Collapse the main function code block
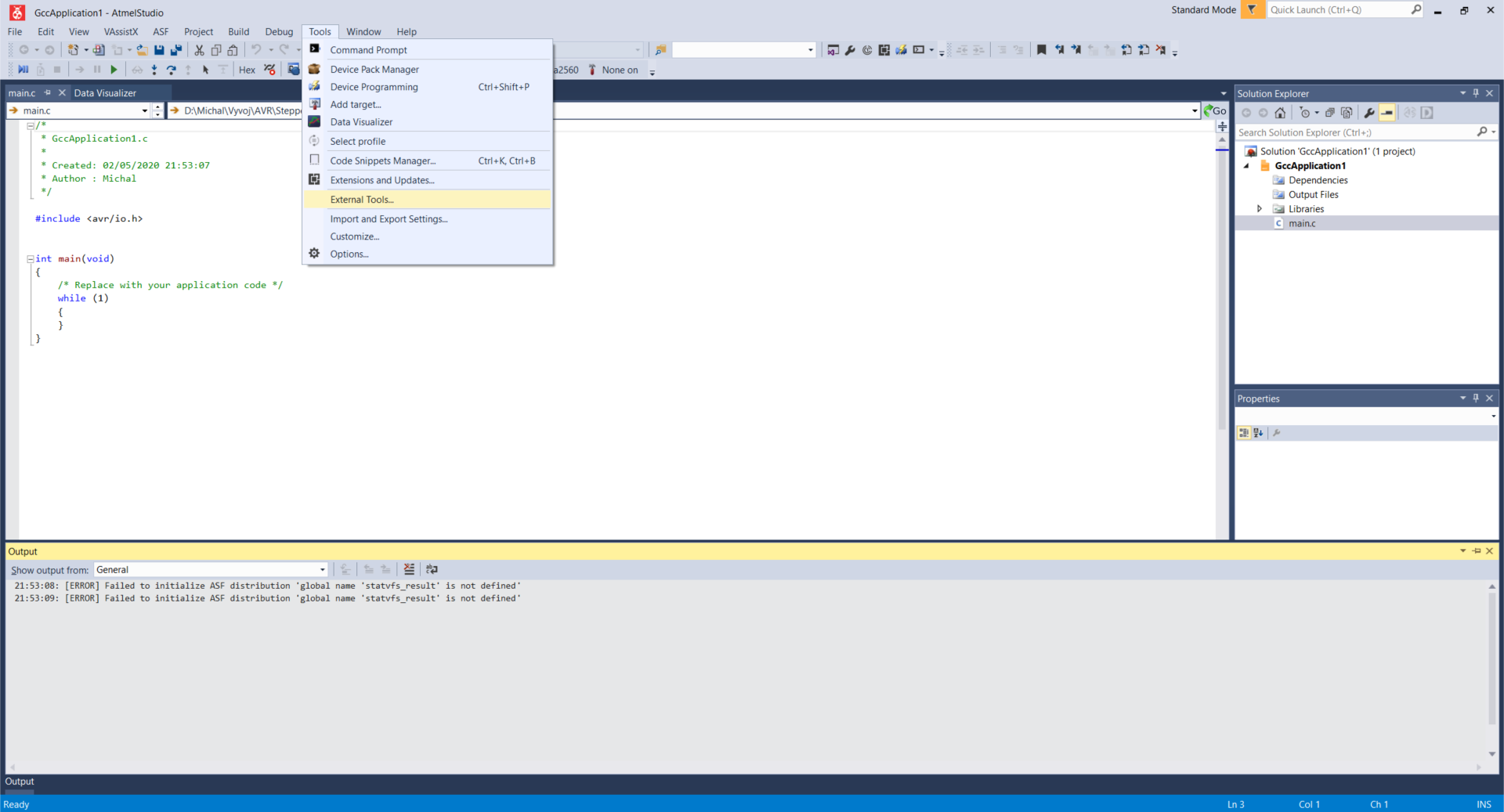This screenshot has width=1504, height=812. pos(31,258)
